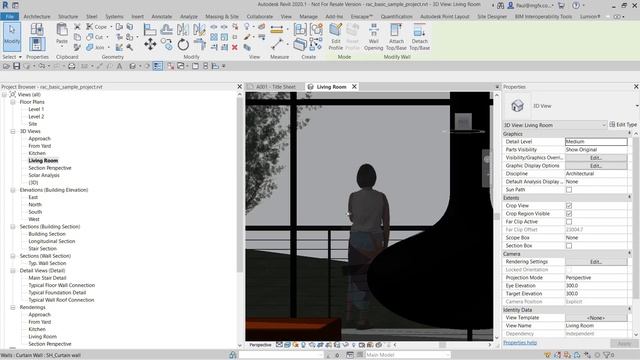Open the Properties help link
Image resolution: width=640 pixels, height=360 pixels.
(x=520, y=343)
